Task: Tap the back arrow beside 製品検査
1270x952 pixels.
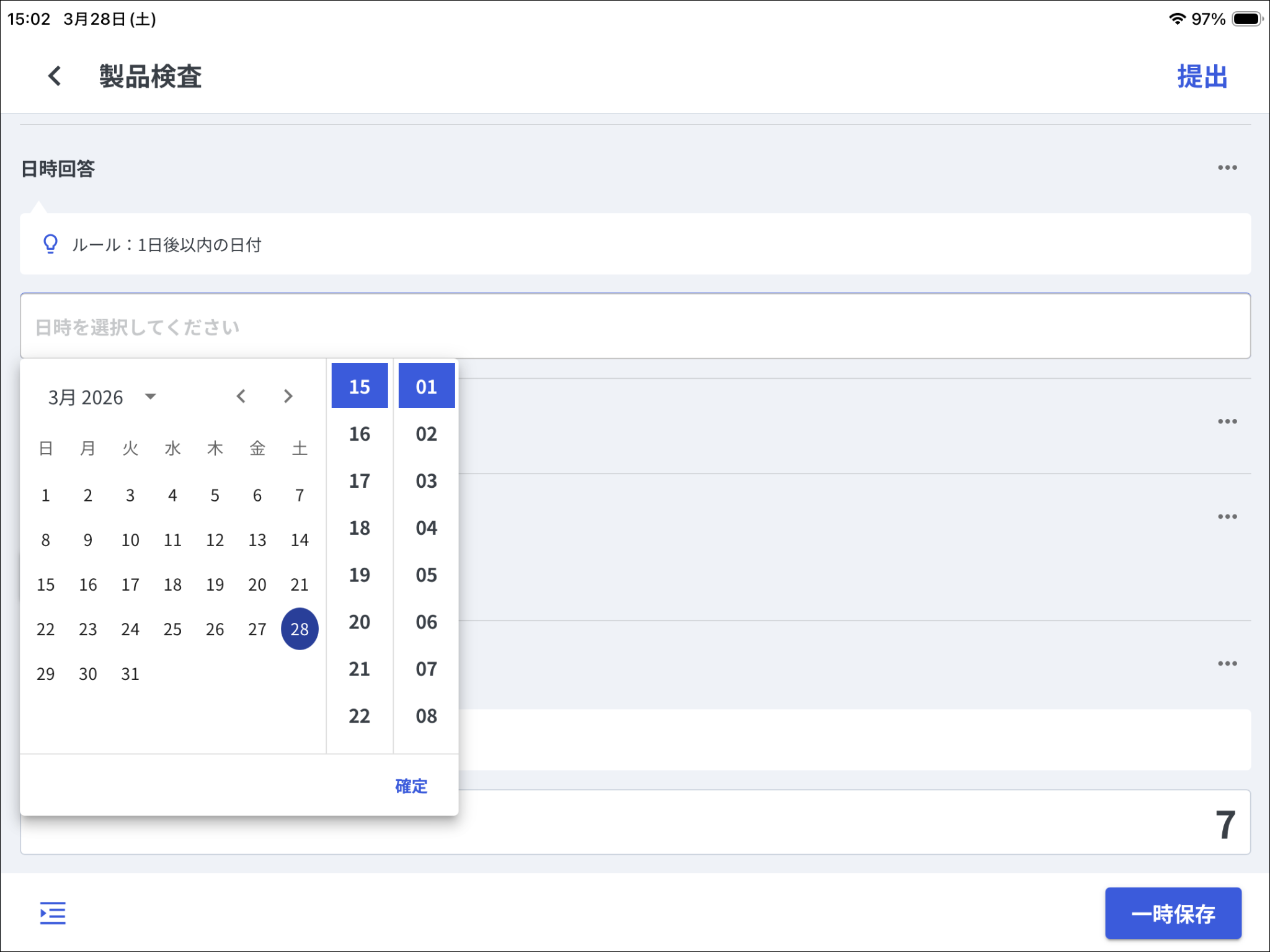Action: pos(55,76)
